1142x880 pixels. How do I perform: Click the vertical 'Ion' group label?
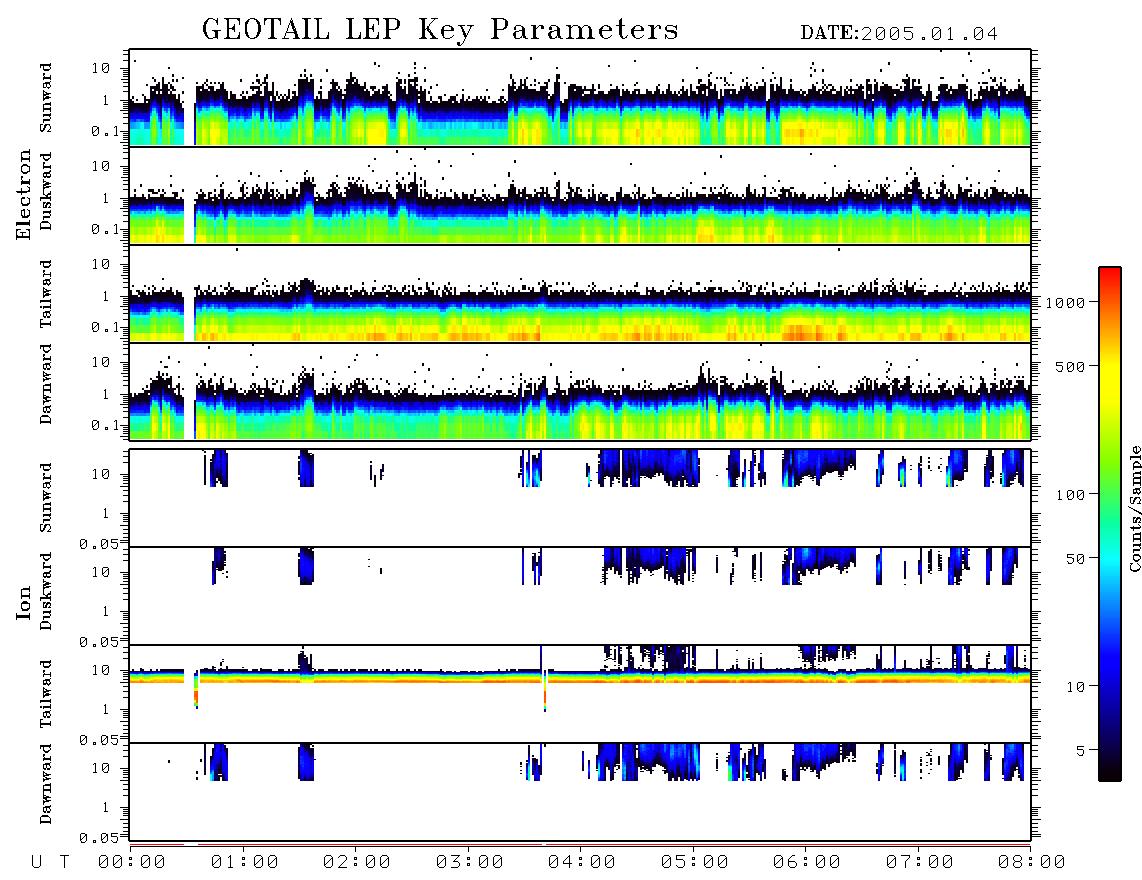[x=23, y=602]
